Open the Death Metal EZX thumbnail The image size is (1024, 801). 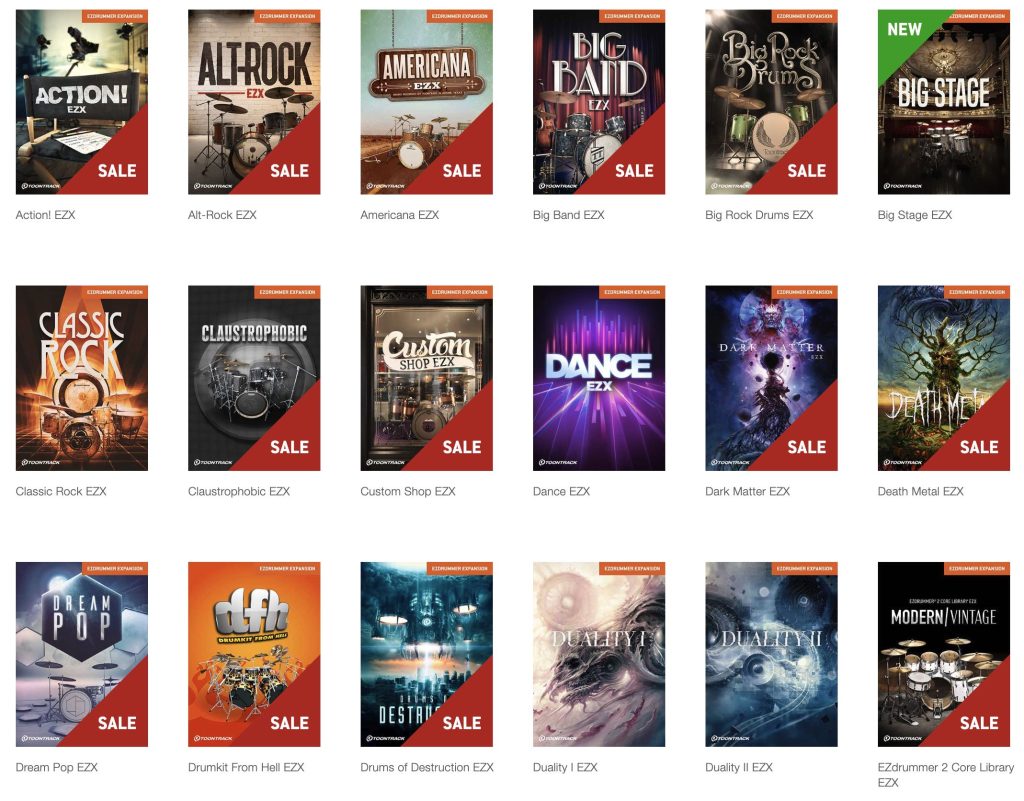(943, 378)
